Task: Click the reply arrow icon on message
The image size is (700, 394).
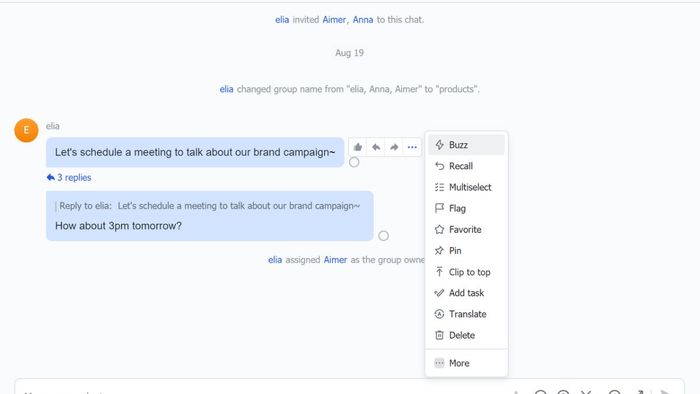Action: [x=376, y=147]
